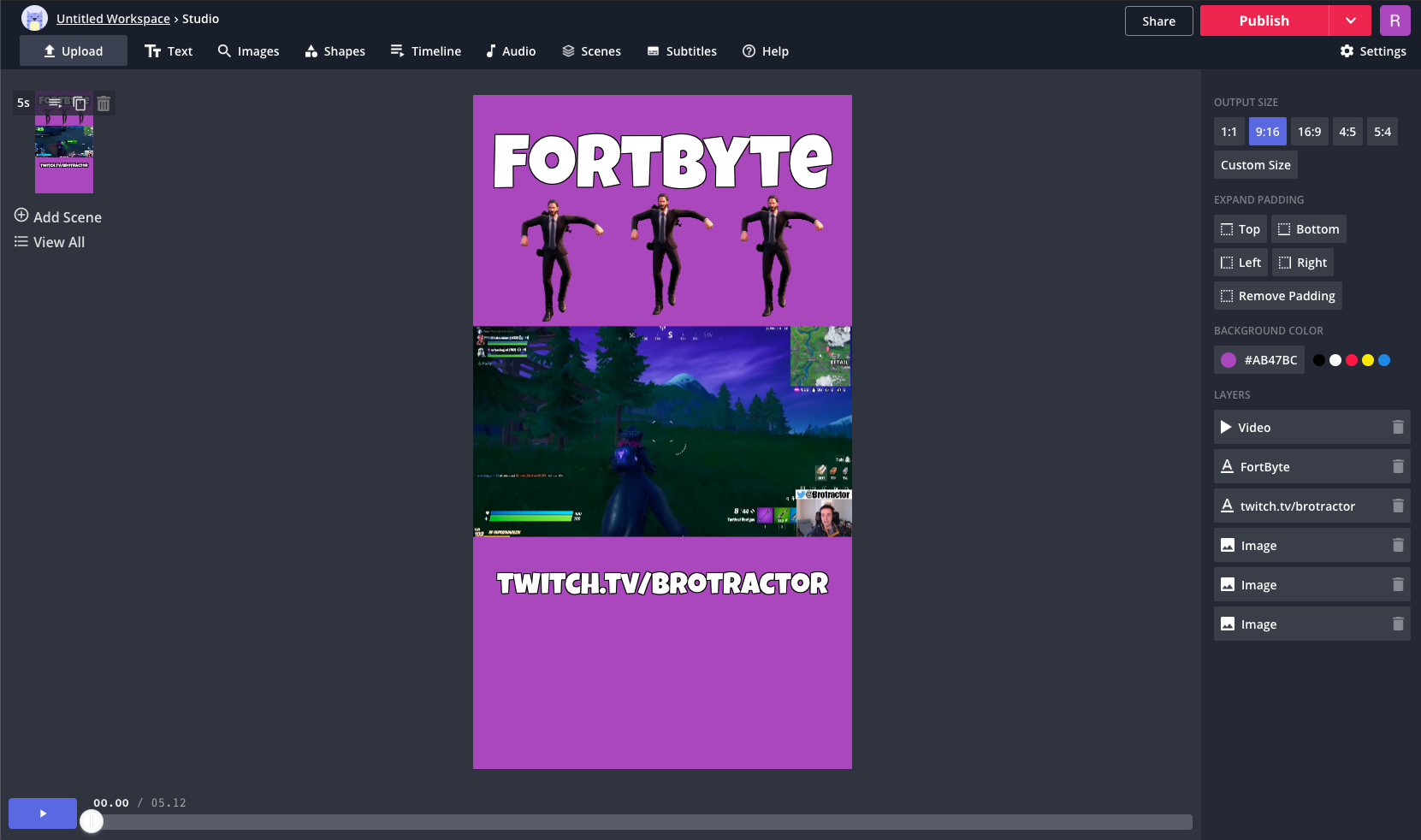1421x840 pixels.
Task: Open Custom Size options
Action: [x=1255, y=165]
